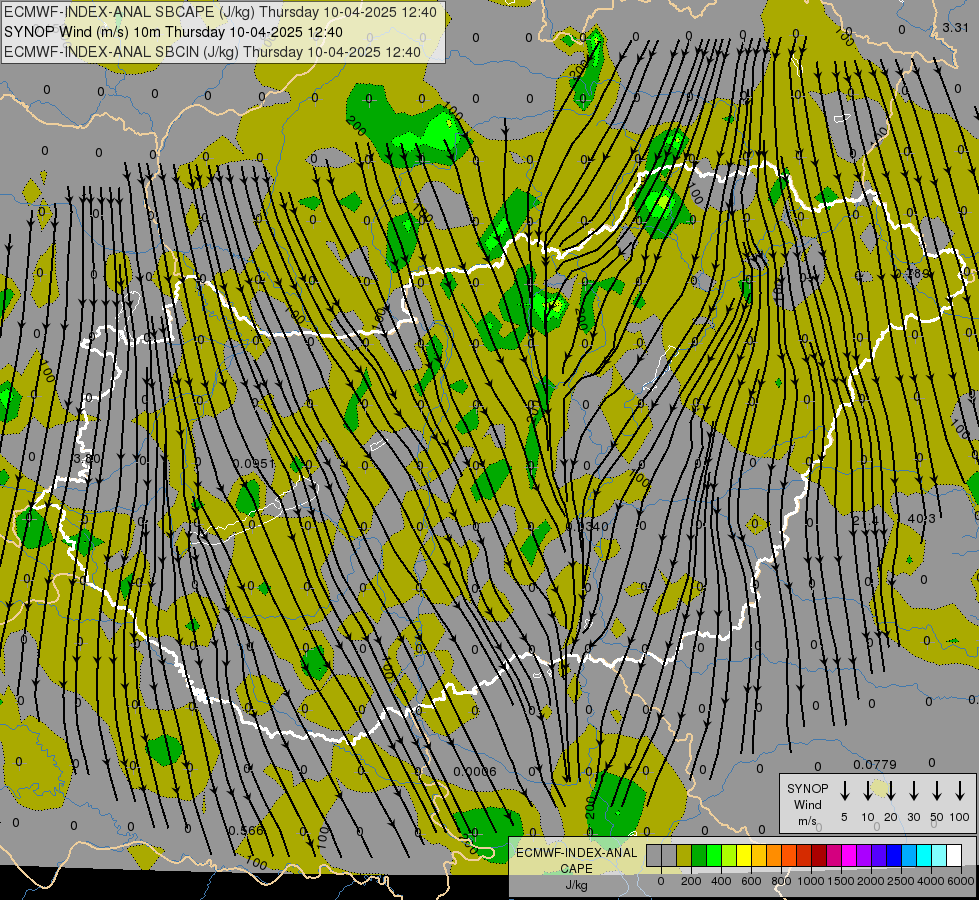This screenshot has width=979, height=900.
Task: Click the 1500 tick label in CAPE legend
Action: click(x=841, y=881)
